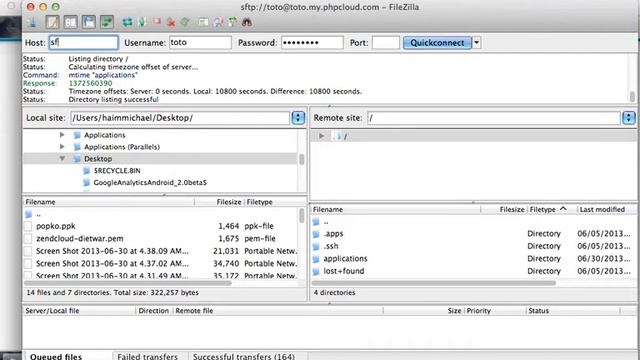Sort local files by Filetype header

260,202
